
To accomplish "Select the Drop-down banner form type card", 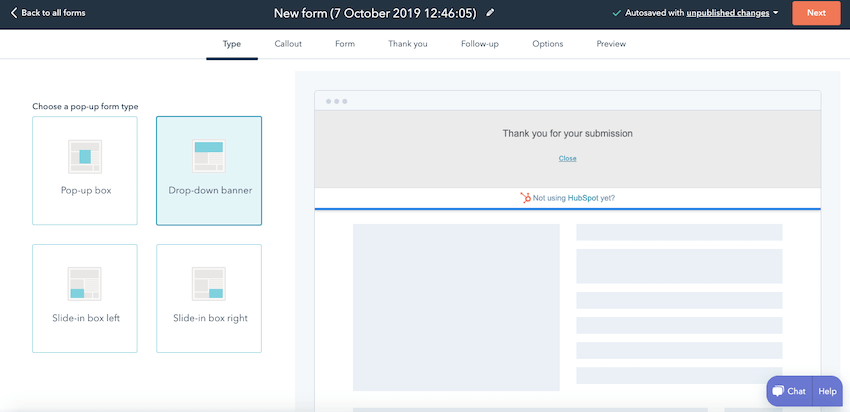I will [209, 170].
